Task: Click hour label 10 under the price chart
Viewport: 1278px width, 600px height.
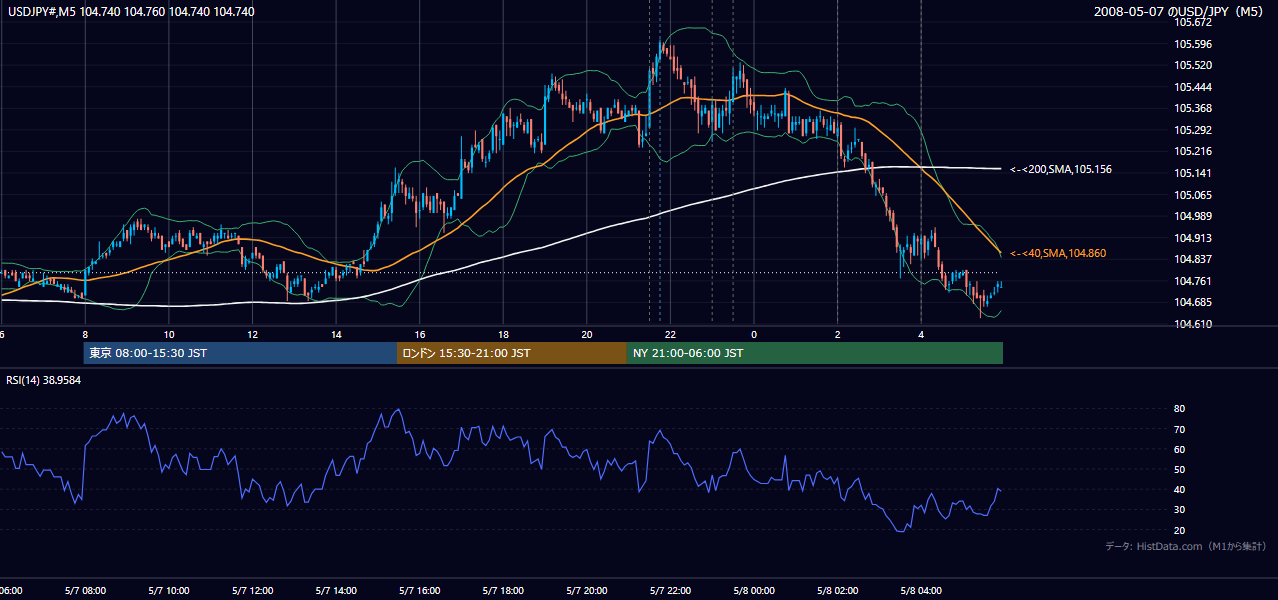Action: click(x=169, y=334)
